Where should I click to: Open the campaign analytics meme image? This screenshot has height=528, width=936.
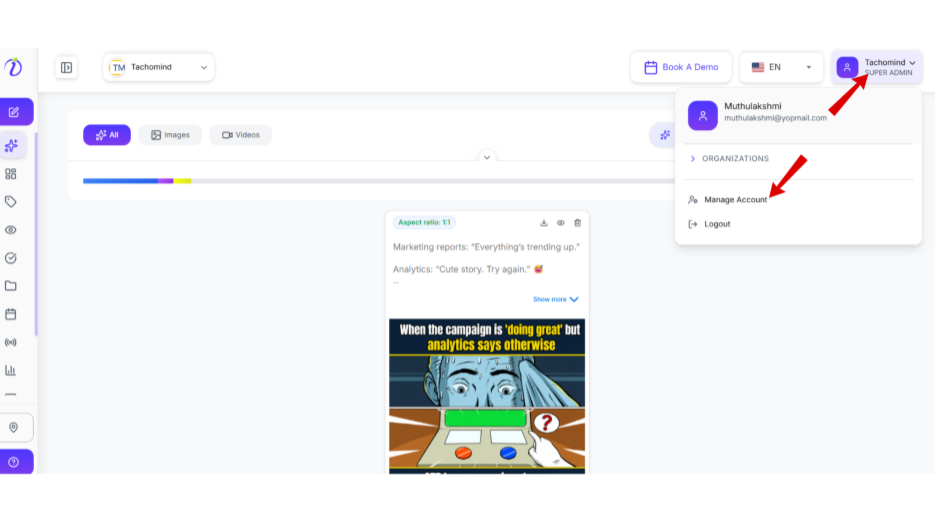click(x=487, y=396)
